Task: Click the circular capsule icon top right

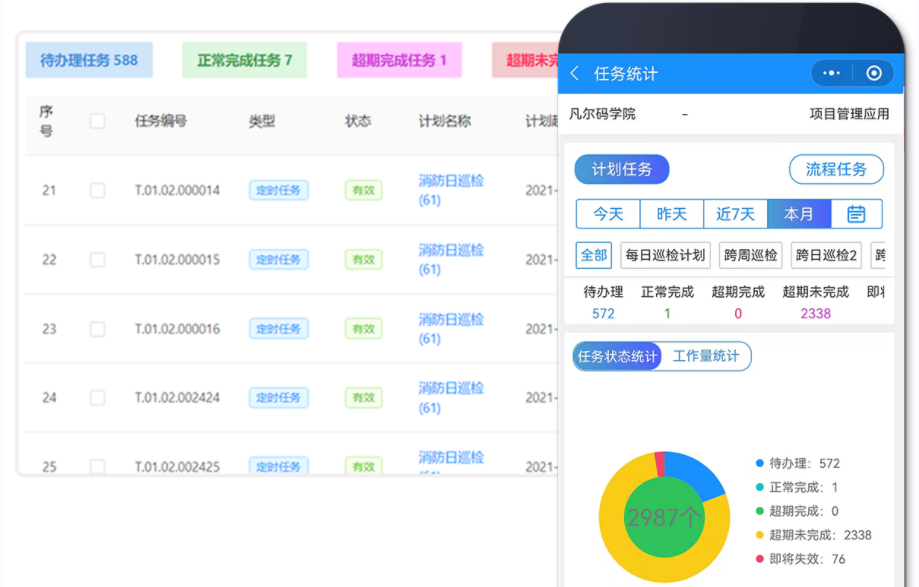Action: pos(874,73)
